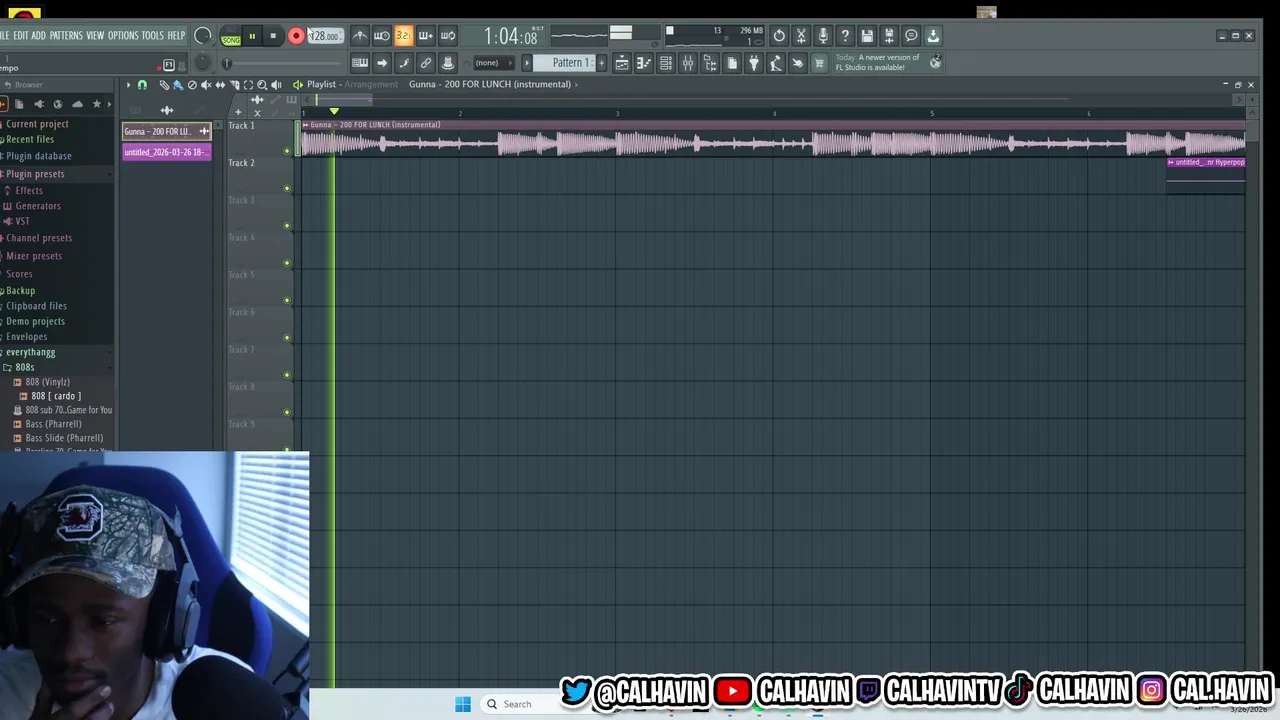Pause playback with the pause button
Viewport: 1280px width, 720px height.
pyautogui.click(x=252, y=36)
